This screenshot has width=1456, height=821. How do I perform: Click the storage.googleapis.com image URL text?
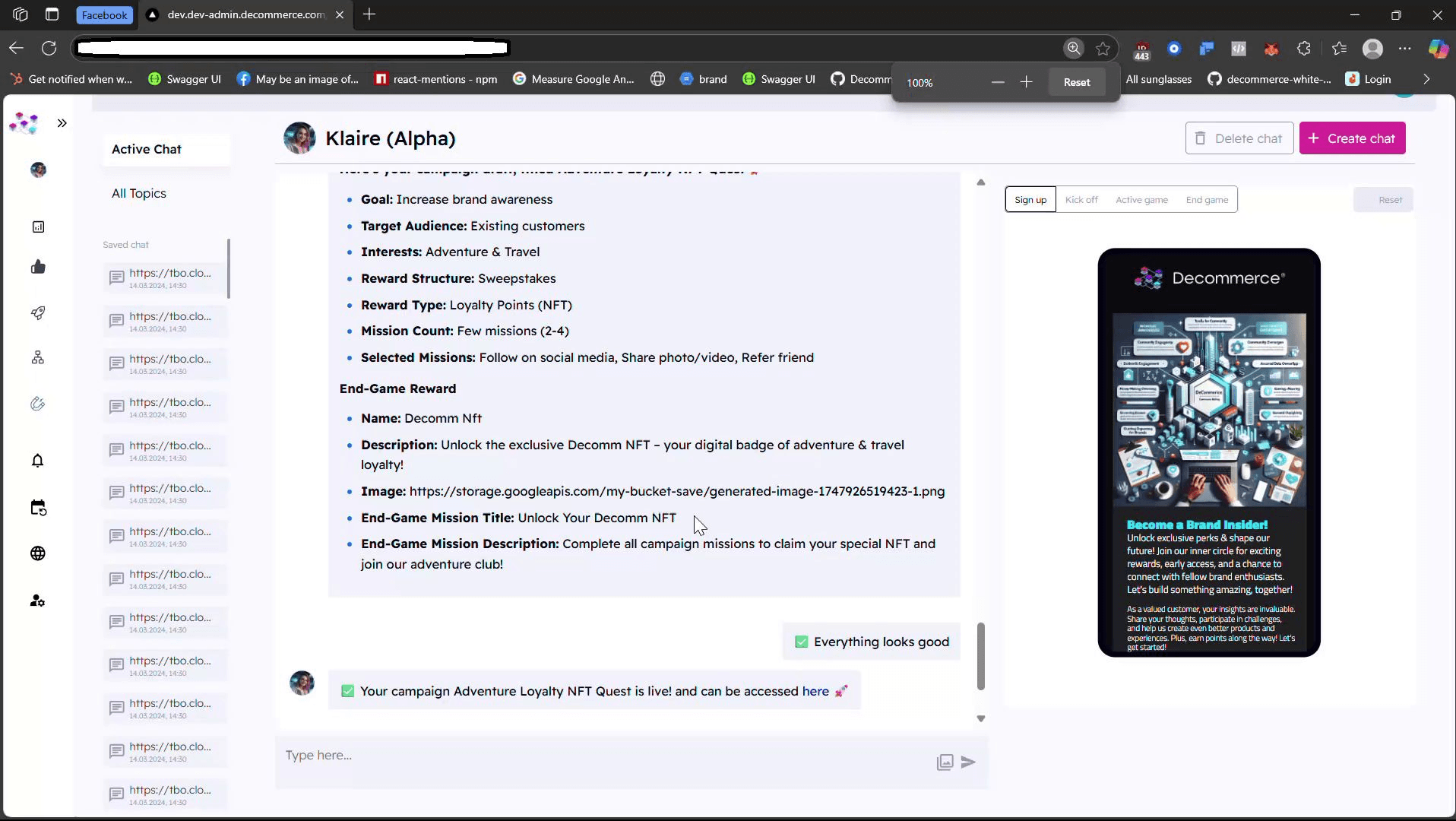click(677, 492)
